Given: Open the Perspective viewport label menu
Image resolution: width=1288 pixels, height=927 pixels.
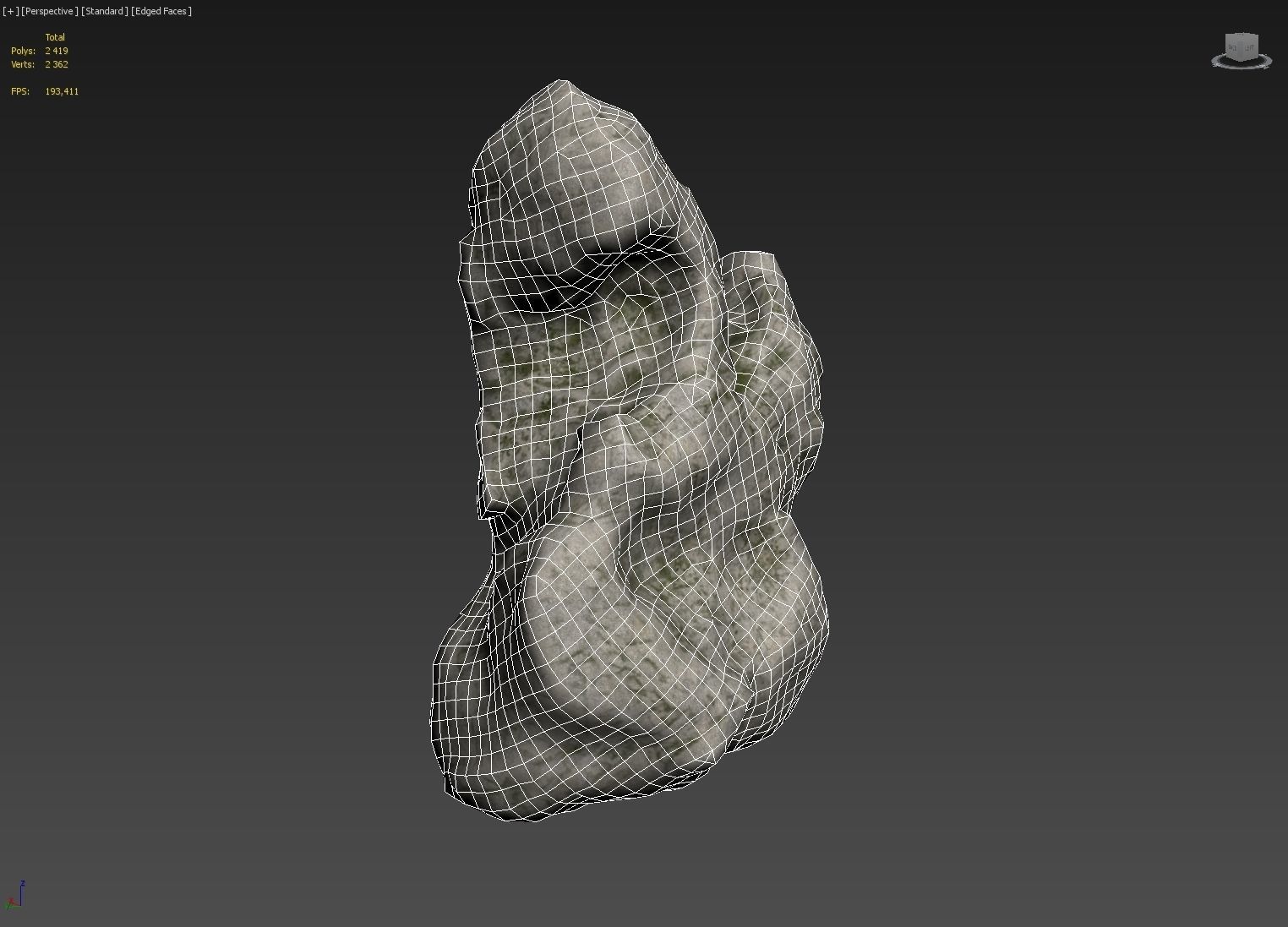Looking at the screenshot, I should click(50, 11).
